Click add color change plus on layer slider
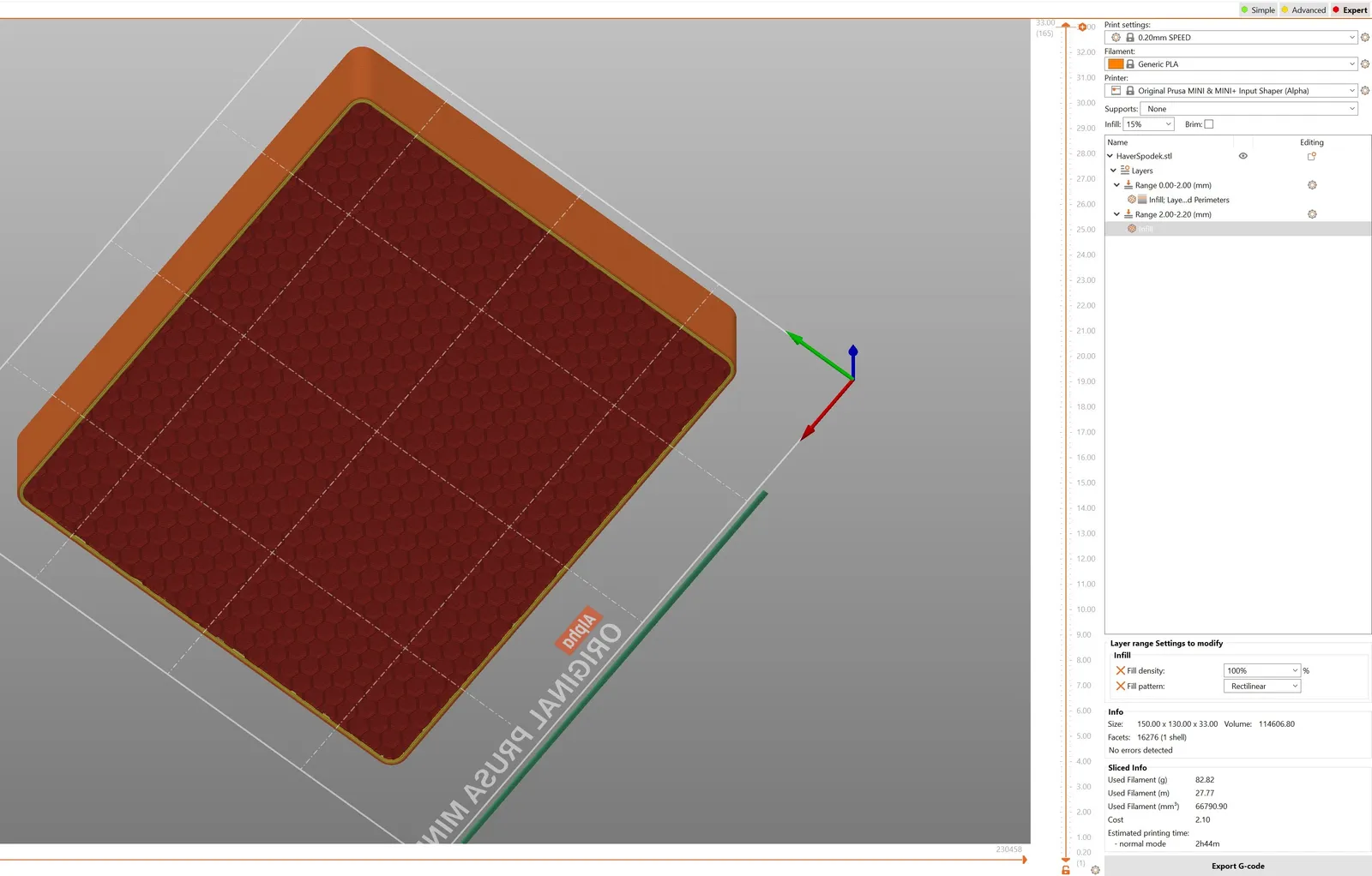This screenshot has height=876, width=1372. (1082, 27)
